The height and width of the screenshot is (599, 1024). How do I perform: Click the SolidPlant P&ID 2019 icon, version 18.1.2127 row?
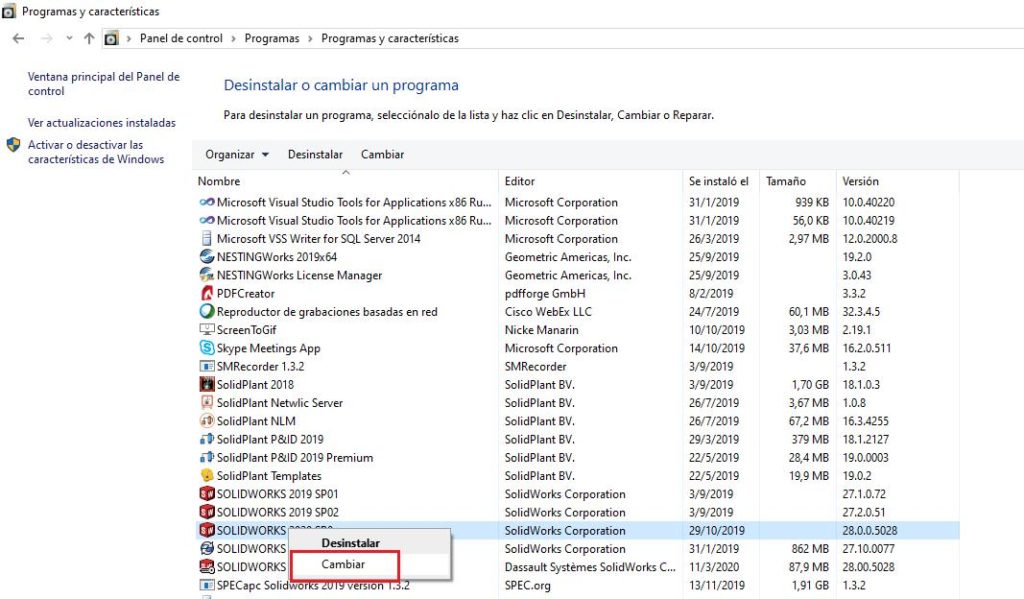207,439
